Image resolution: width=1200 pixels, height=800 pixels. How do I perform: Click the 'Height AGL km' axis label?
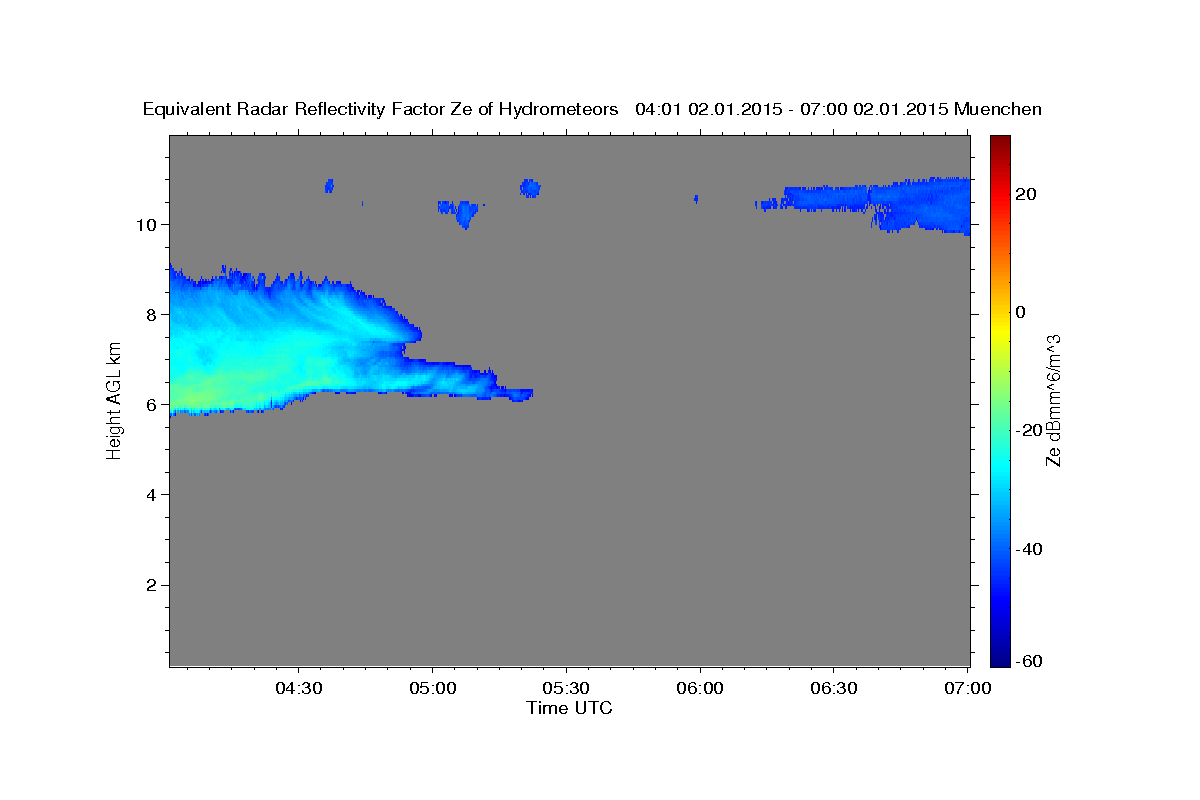tap(115, 400)
